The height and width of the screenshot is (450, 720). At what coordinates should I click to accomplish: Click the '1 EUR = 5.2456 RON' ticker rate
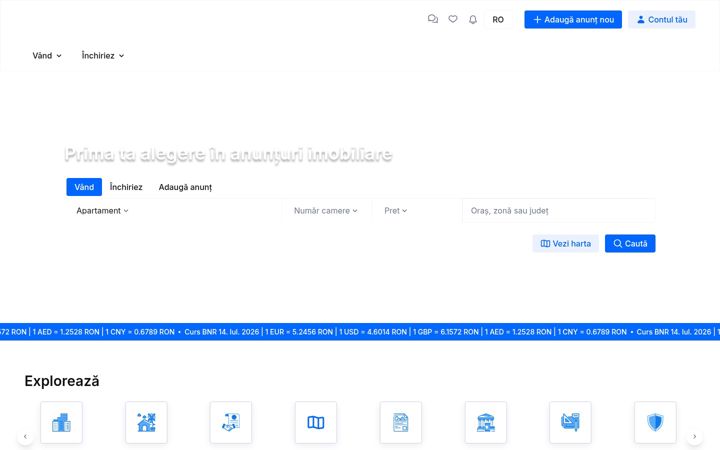click(298, 332)
